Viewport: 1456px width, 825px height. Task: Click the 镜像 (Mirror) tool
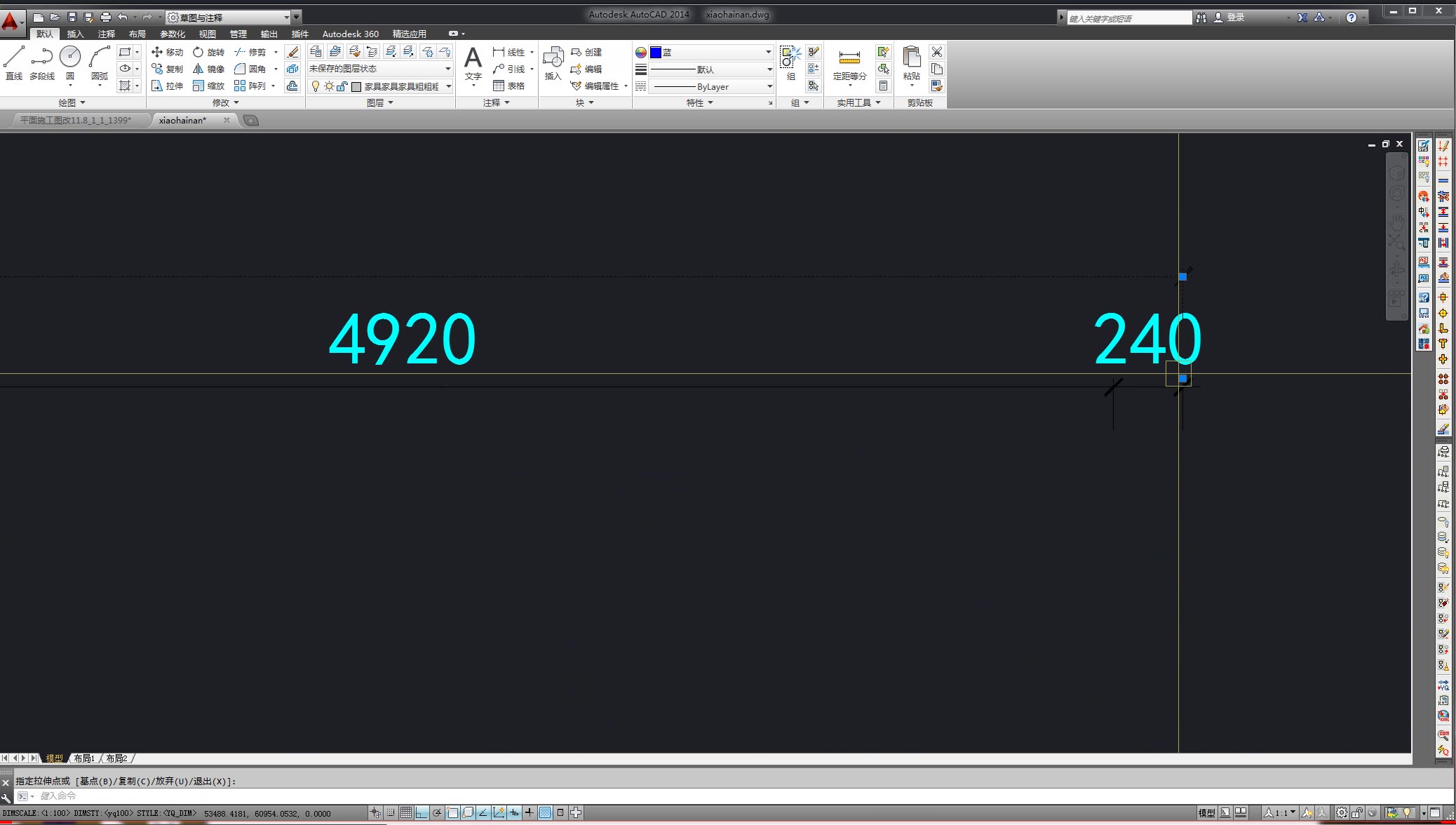coord(208,69)
